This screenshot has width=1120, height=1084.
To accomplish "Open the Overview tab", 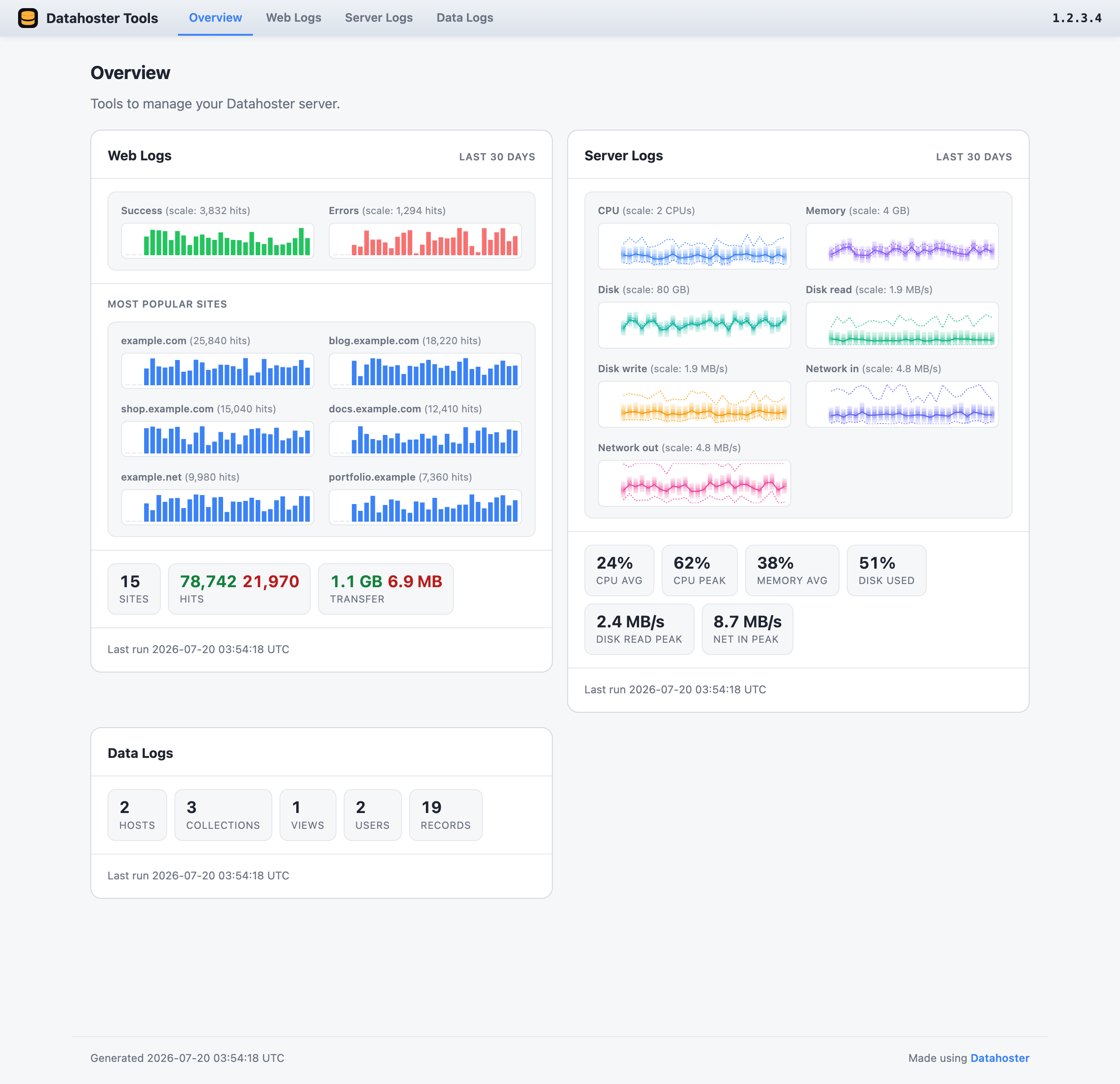I will (x=215, y=18).
